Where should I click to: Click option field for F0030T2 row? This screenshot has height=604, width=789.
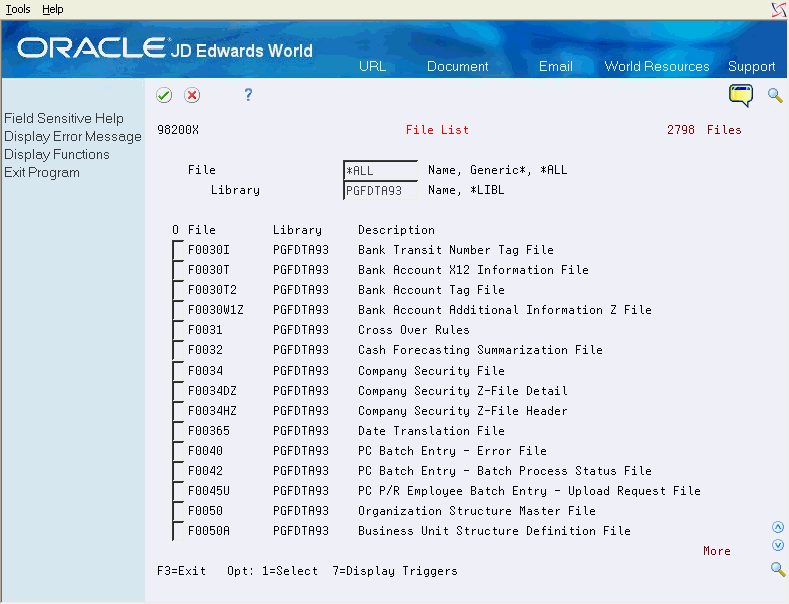178,290
